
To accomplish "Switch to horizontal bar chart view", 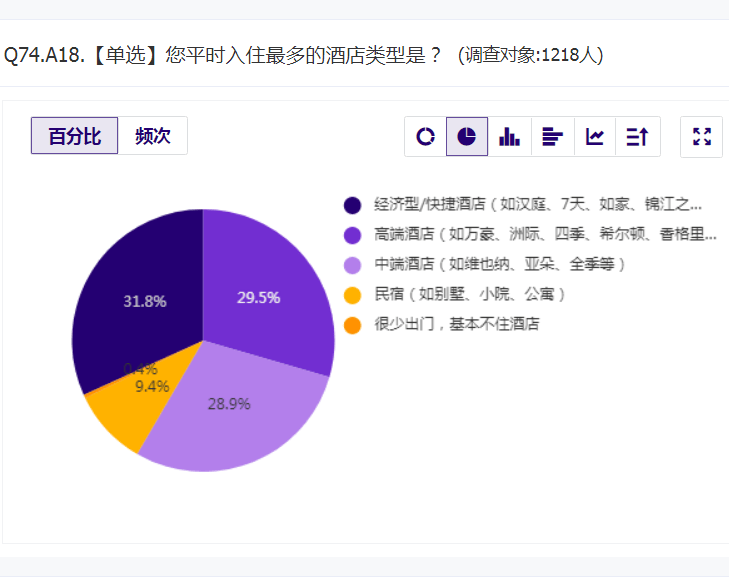I will [x=553, y=137].
